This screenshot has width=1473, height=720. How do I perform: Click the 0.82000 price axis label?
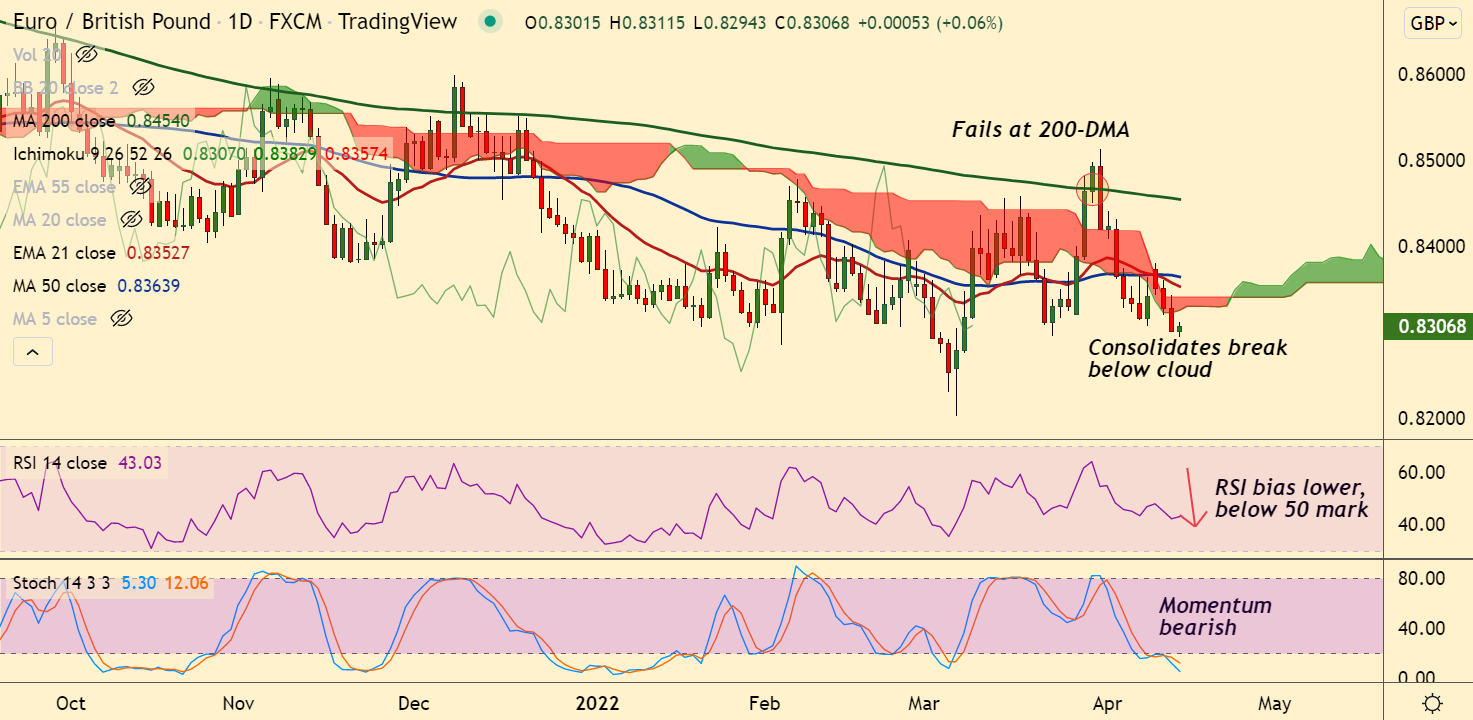tap(1433, 418)
